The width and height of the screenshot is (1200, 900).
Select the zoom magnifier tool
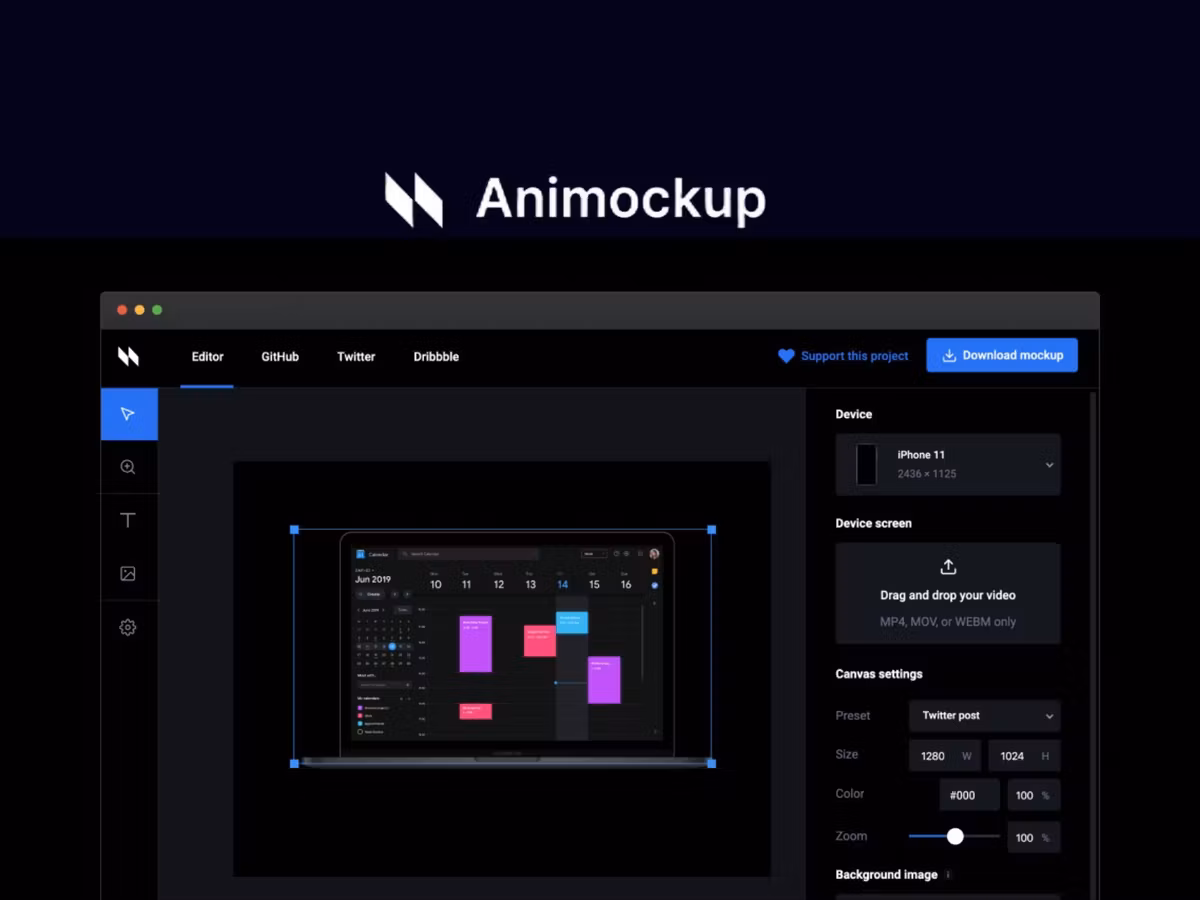coord(128,467)
